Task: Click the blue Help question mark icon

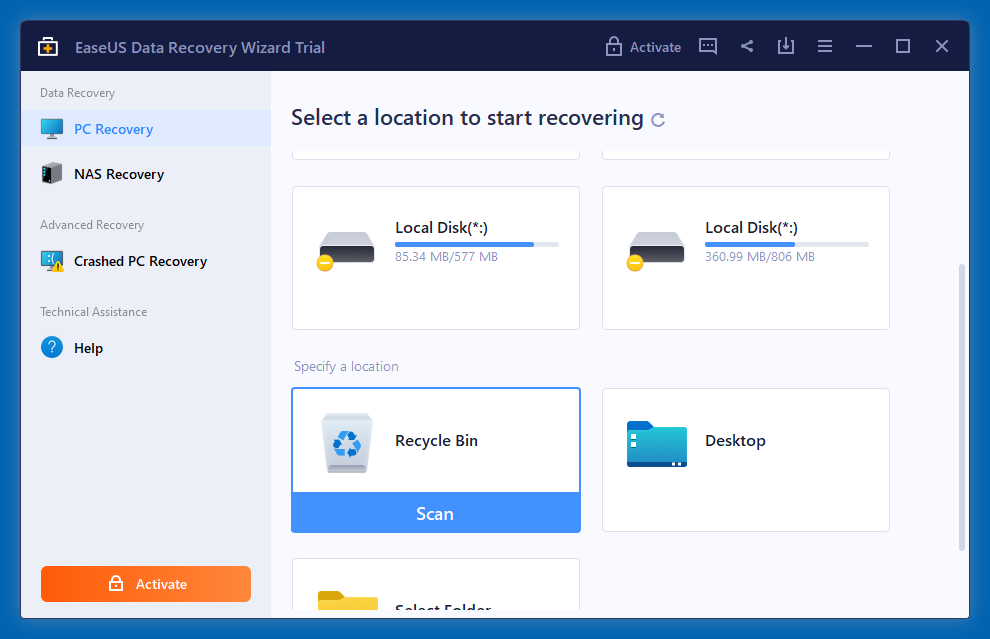Action: [x=52, y=347]
